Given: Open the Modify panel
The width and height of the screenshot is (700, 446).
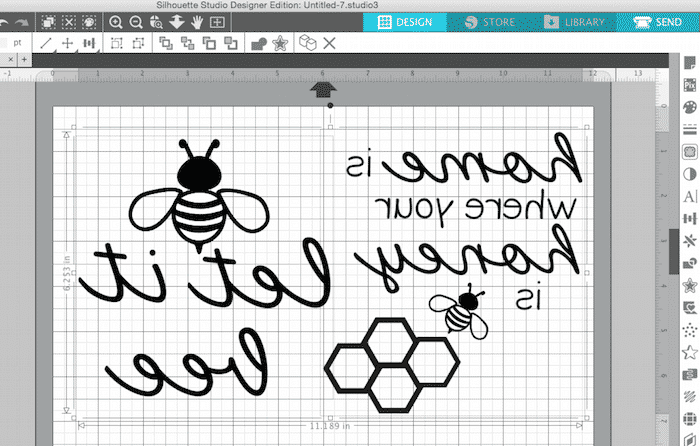Looking at the screenshot, I should (690, 263).
